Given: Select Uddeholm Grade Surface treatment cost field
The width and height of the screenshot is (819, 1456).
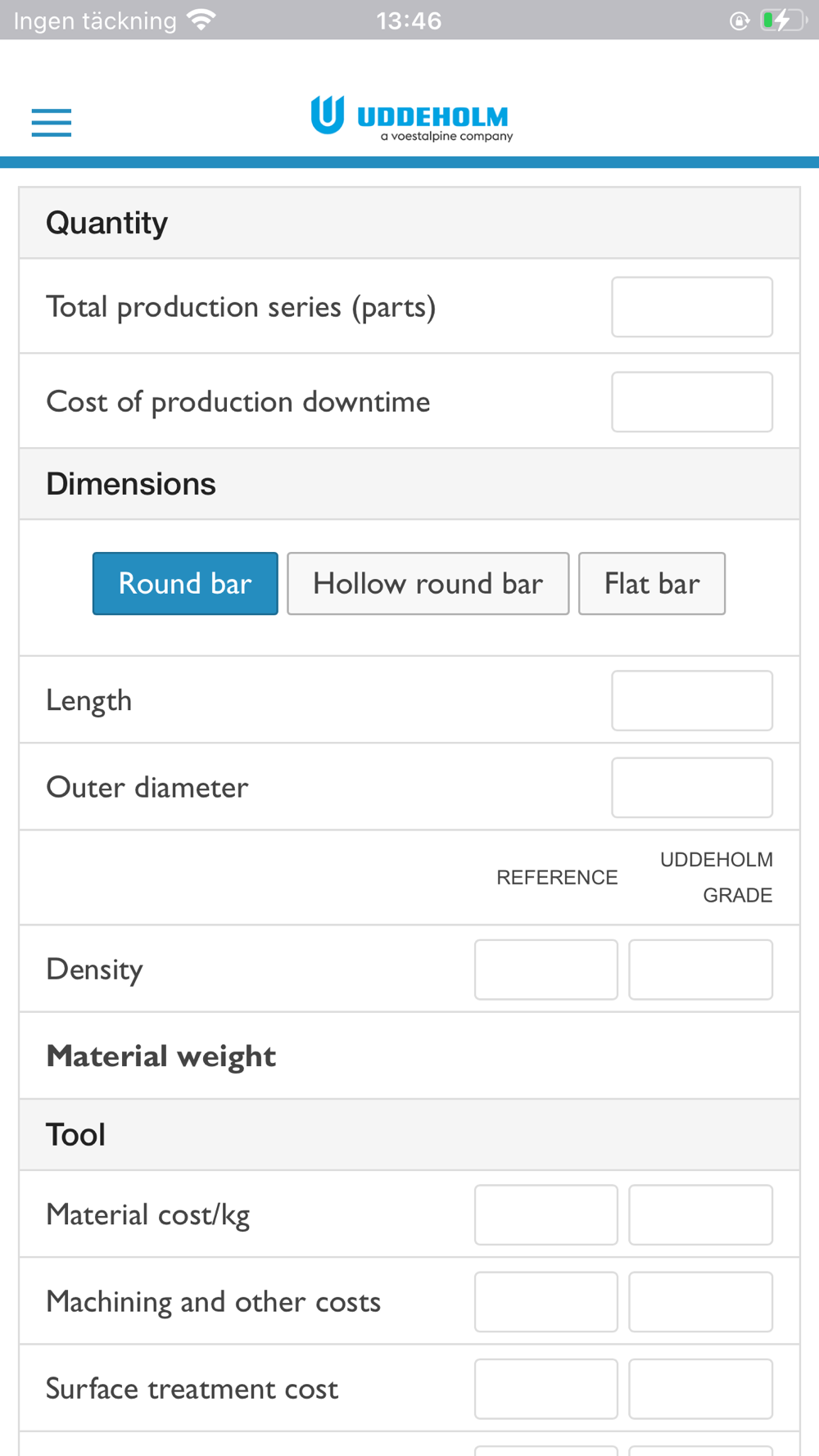Looking at the screenshot, I should coord(700,1389).
